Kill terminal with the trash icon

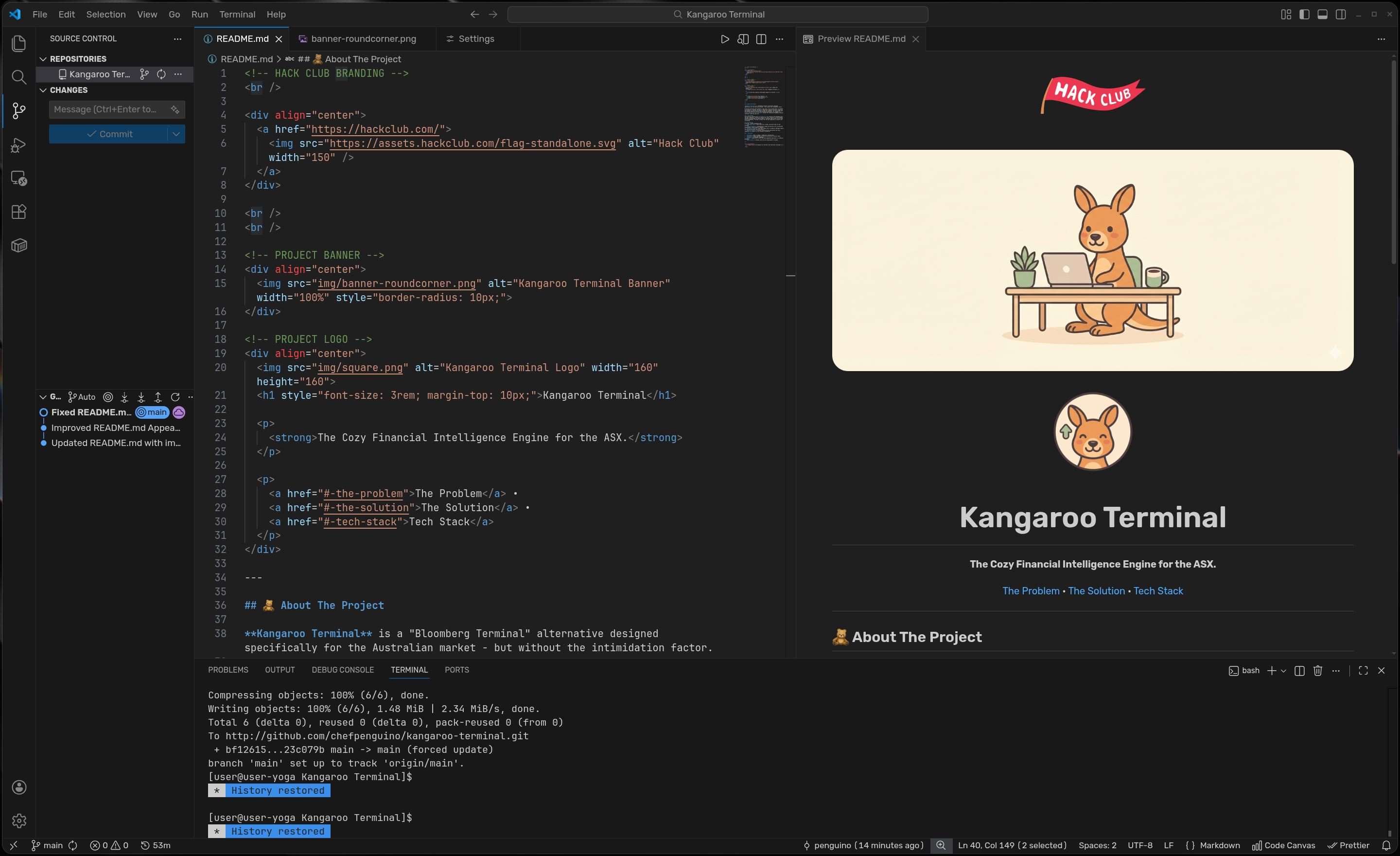point(1318,670)
